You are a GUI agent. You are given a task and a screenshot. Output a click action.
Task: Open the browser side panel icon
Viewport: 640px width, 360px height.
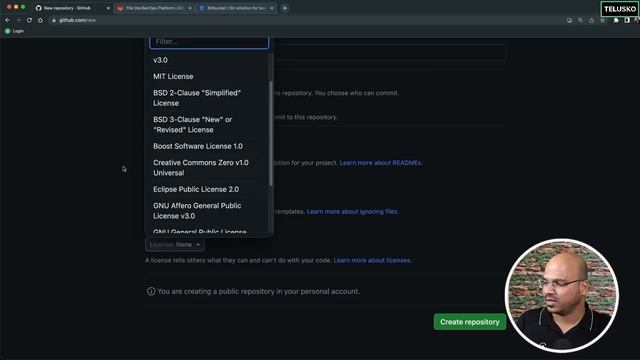point(627,20)
